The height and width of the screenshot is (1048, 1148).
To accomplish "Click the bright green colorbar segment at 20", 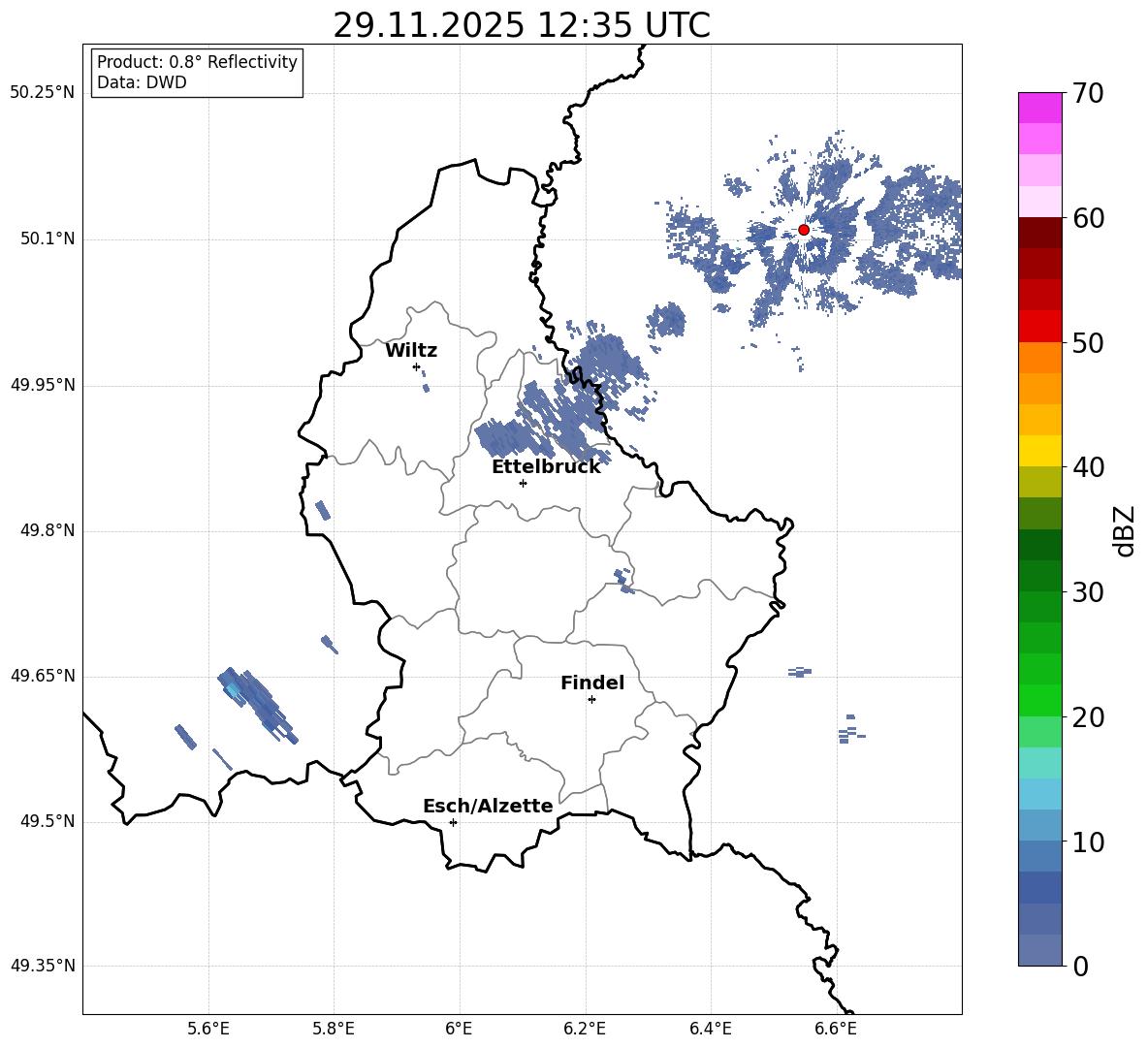I will [x=1039, y=700].
